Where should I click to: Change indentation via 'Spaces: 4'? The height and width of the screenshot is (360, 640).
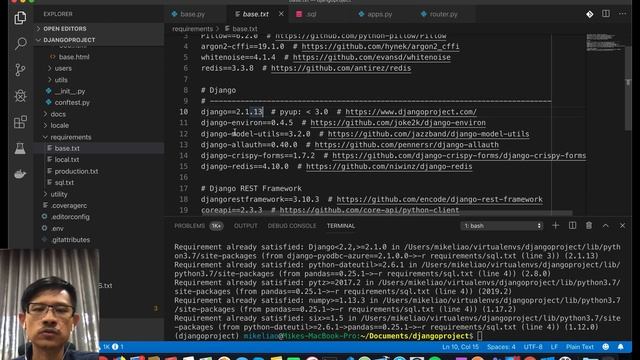(x=501, y=347)
